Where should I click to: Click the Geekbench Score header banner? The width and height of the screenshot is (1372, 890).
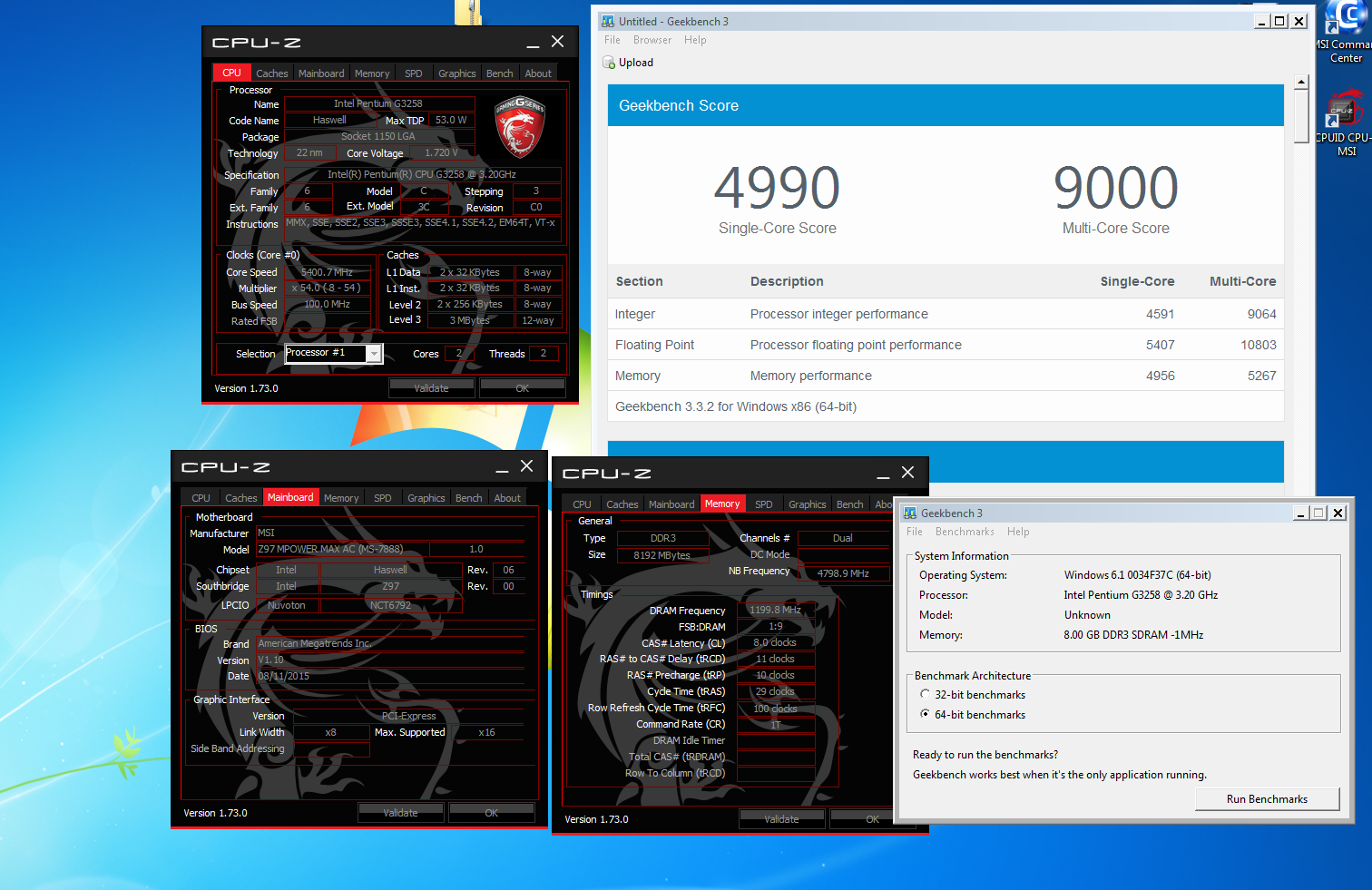tap(946, 106)
